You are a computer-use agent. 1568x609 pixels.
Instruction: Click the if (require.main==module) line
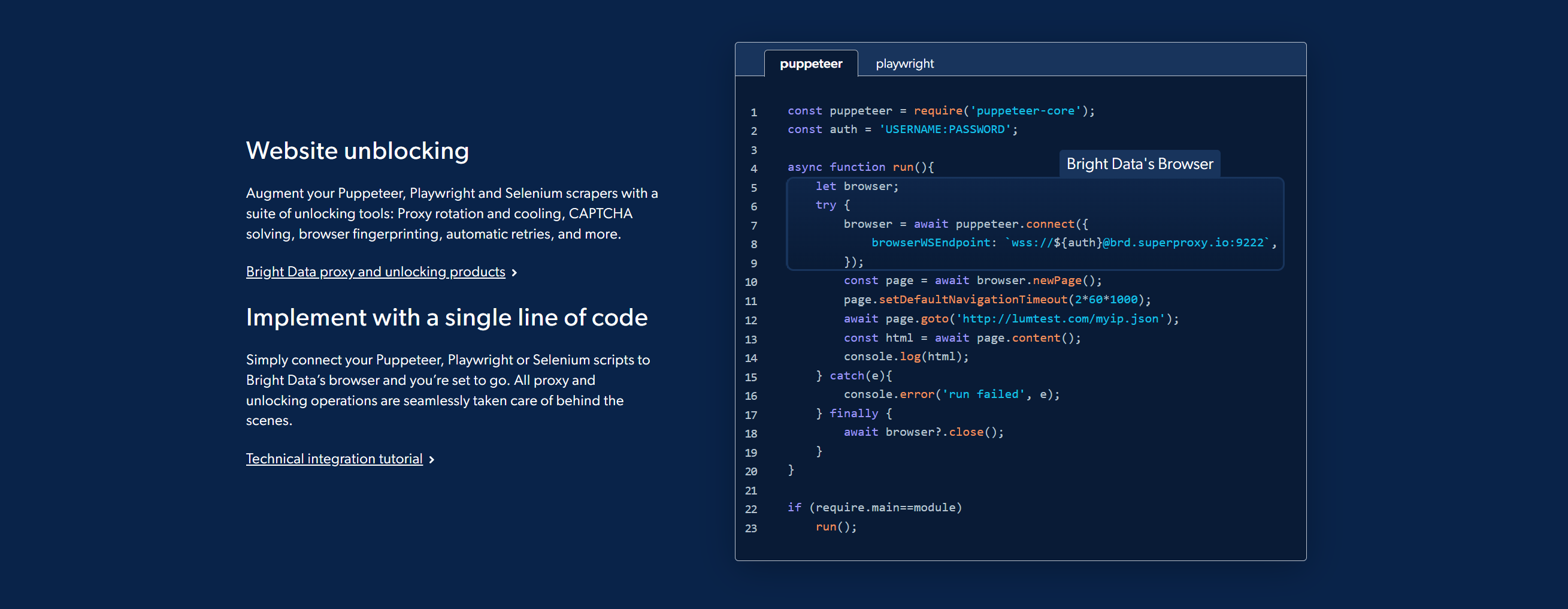click(x=874, y=508)
